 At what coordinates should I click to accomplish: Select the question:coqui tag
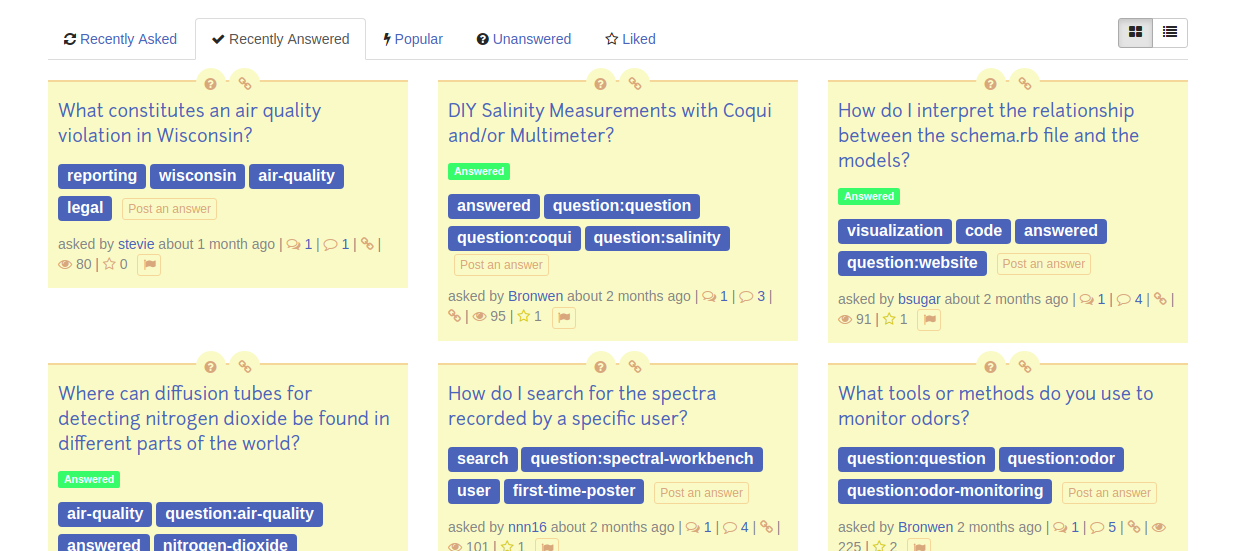(x=515, y=238)
